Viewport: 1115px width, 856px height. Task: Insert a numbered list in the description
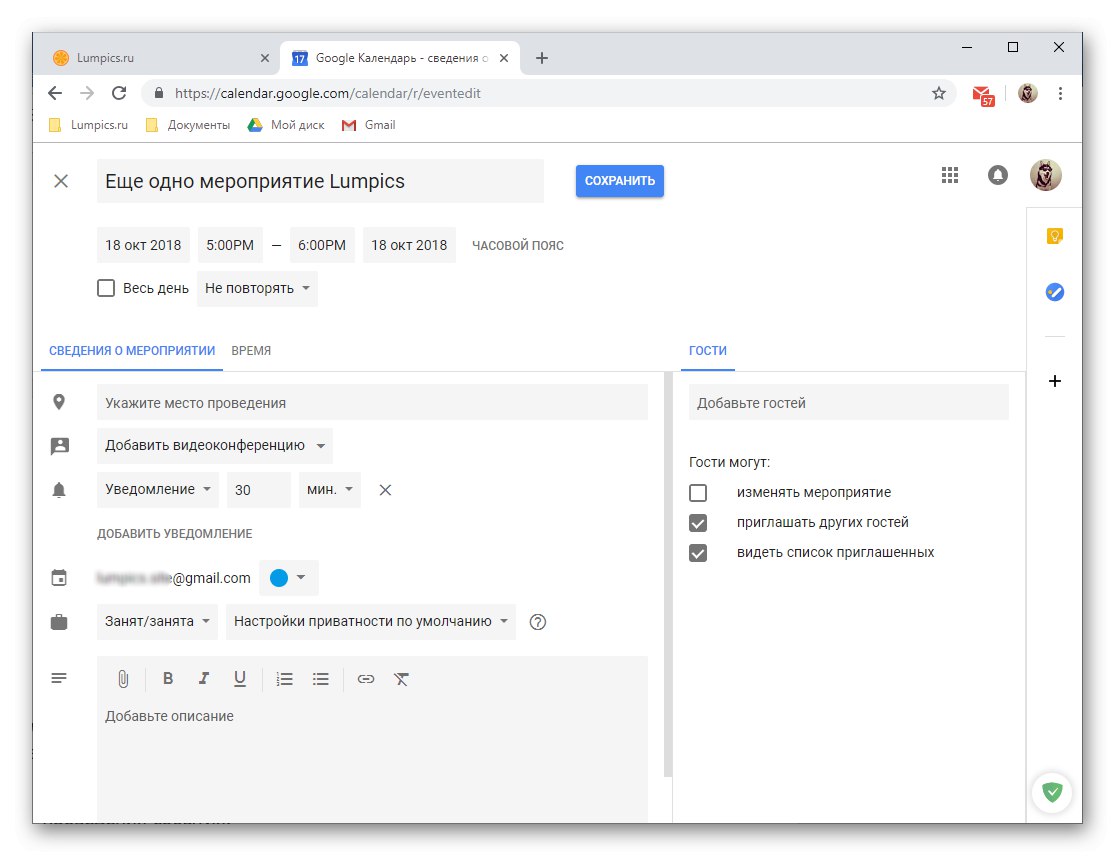coord(284,678)
